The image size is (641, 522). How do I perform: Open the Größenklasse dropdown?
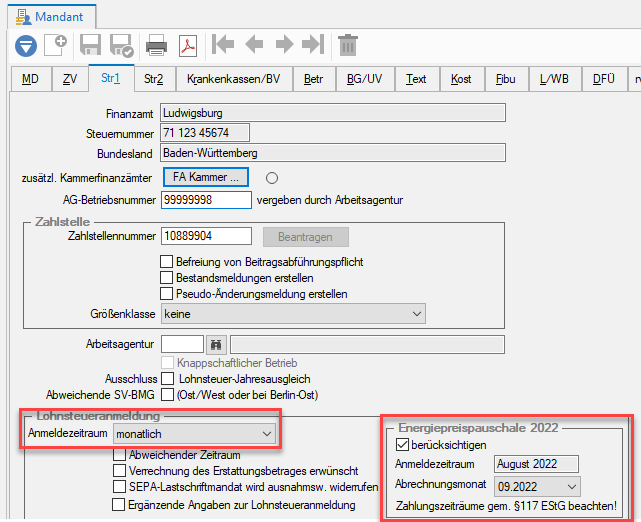(x=293, y=314)
